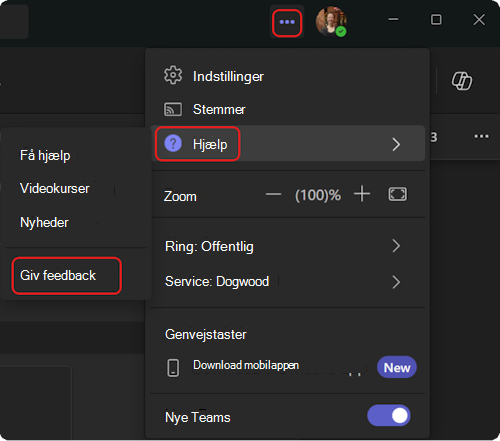The width and height of the screenshot is (500, 441).
Task: Click the profile picture avatar
Action: coord(331,21)
